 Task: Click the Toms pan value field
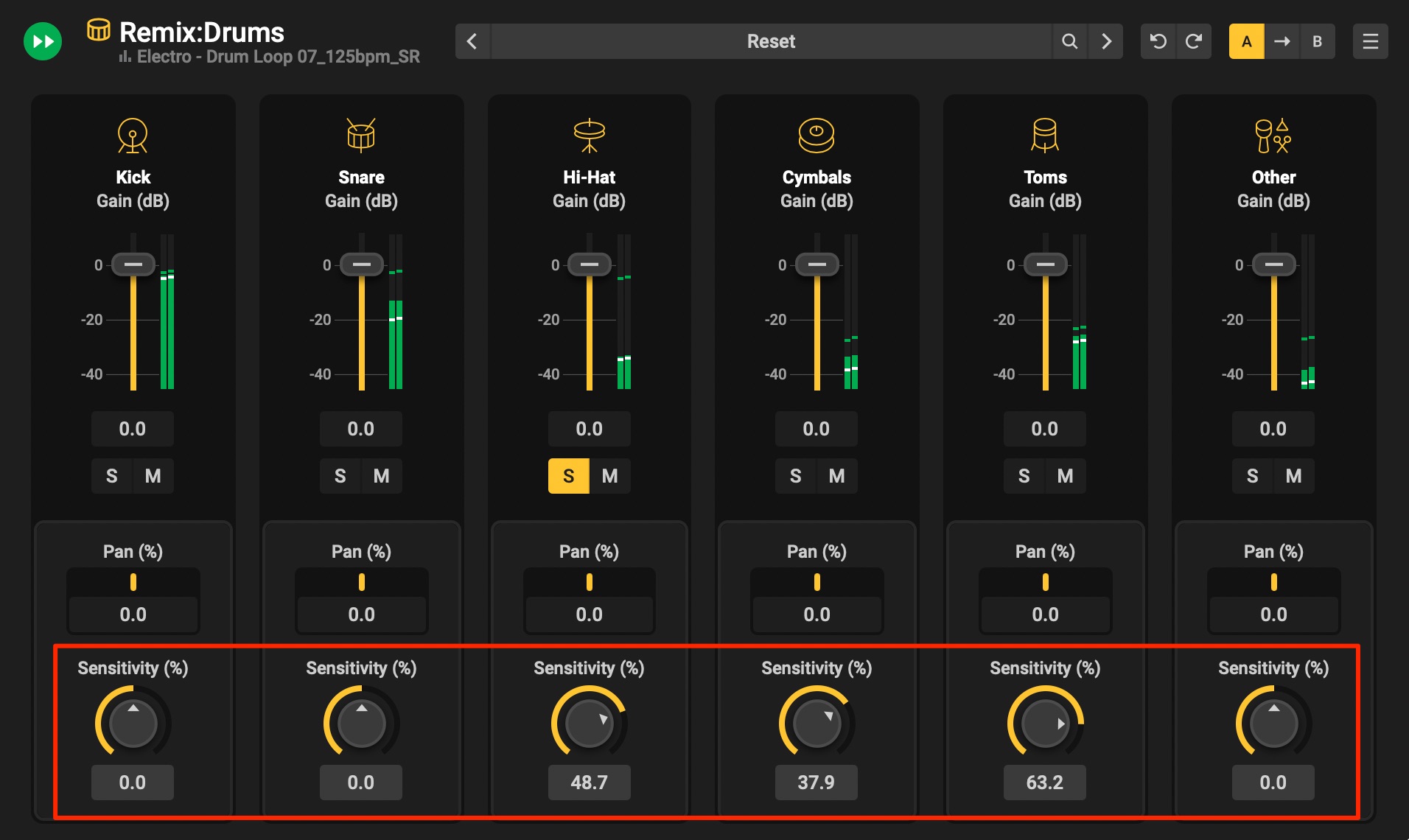tap(1046, 615)
